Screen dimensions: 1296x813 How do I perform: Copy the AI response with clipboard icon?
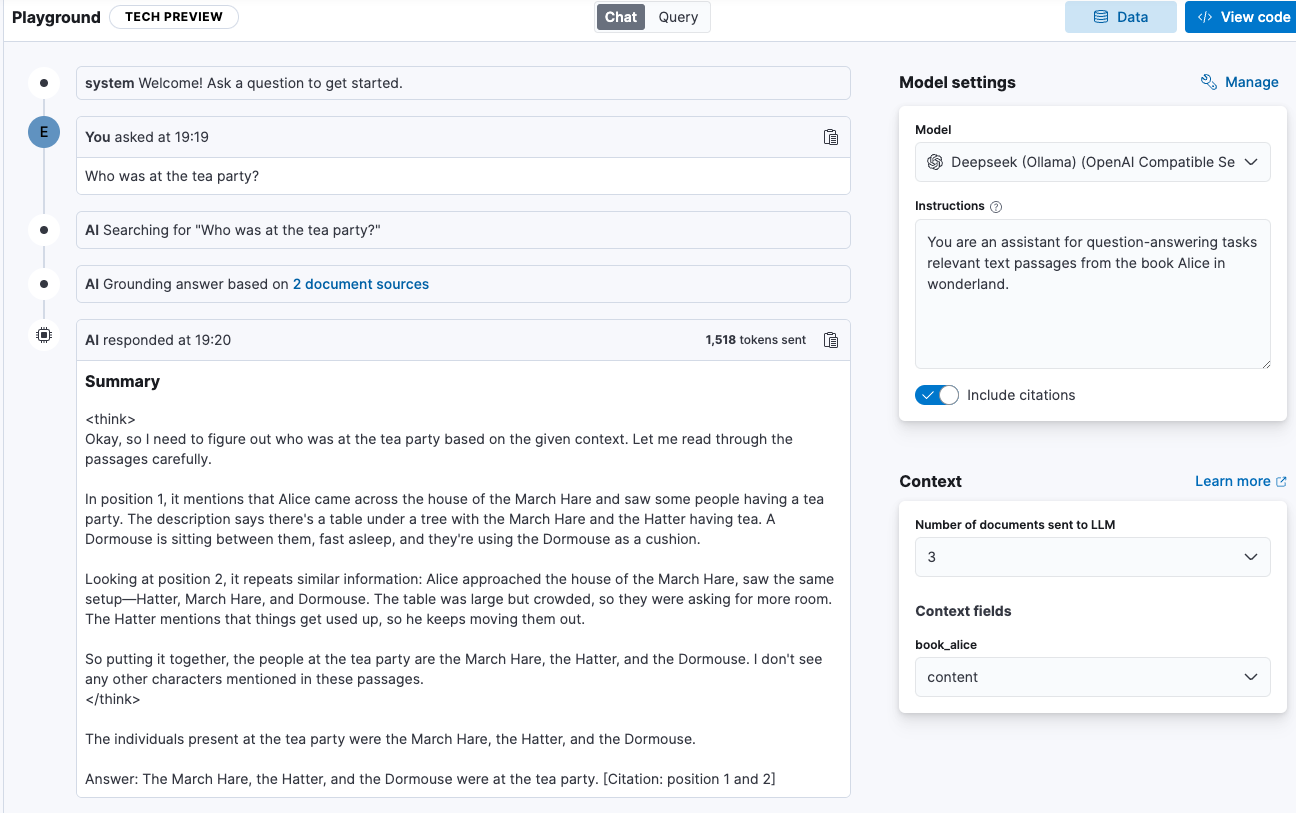tap(830, 340)
